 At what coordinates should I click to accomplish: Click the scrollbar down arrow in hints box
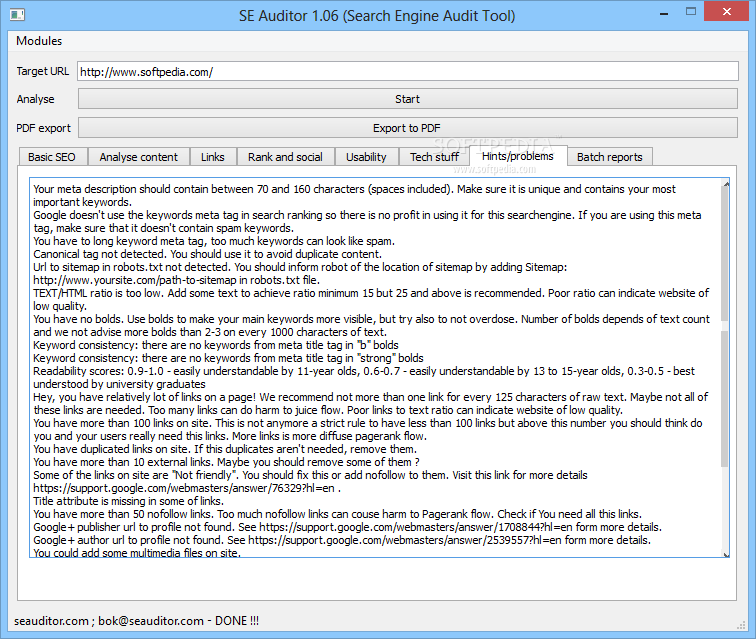point(726,554)
